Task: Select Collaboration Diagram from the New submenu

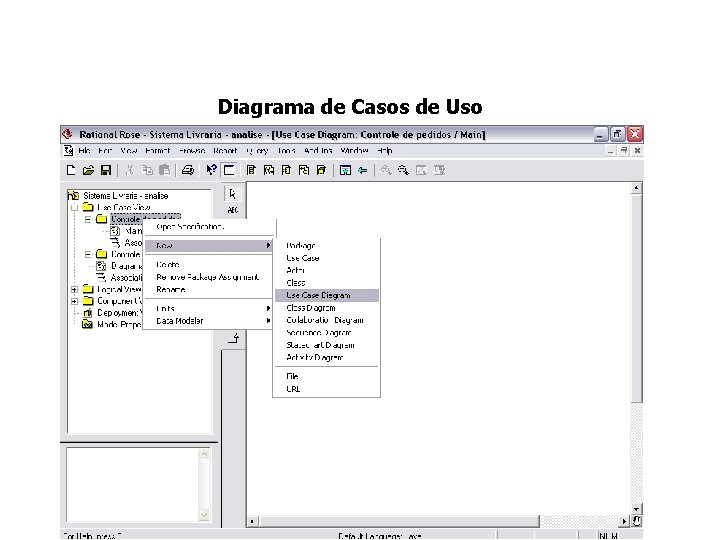Action: 326,321
